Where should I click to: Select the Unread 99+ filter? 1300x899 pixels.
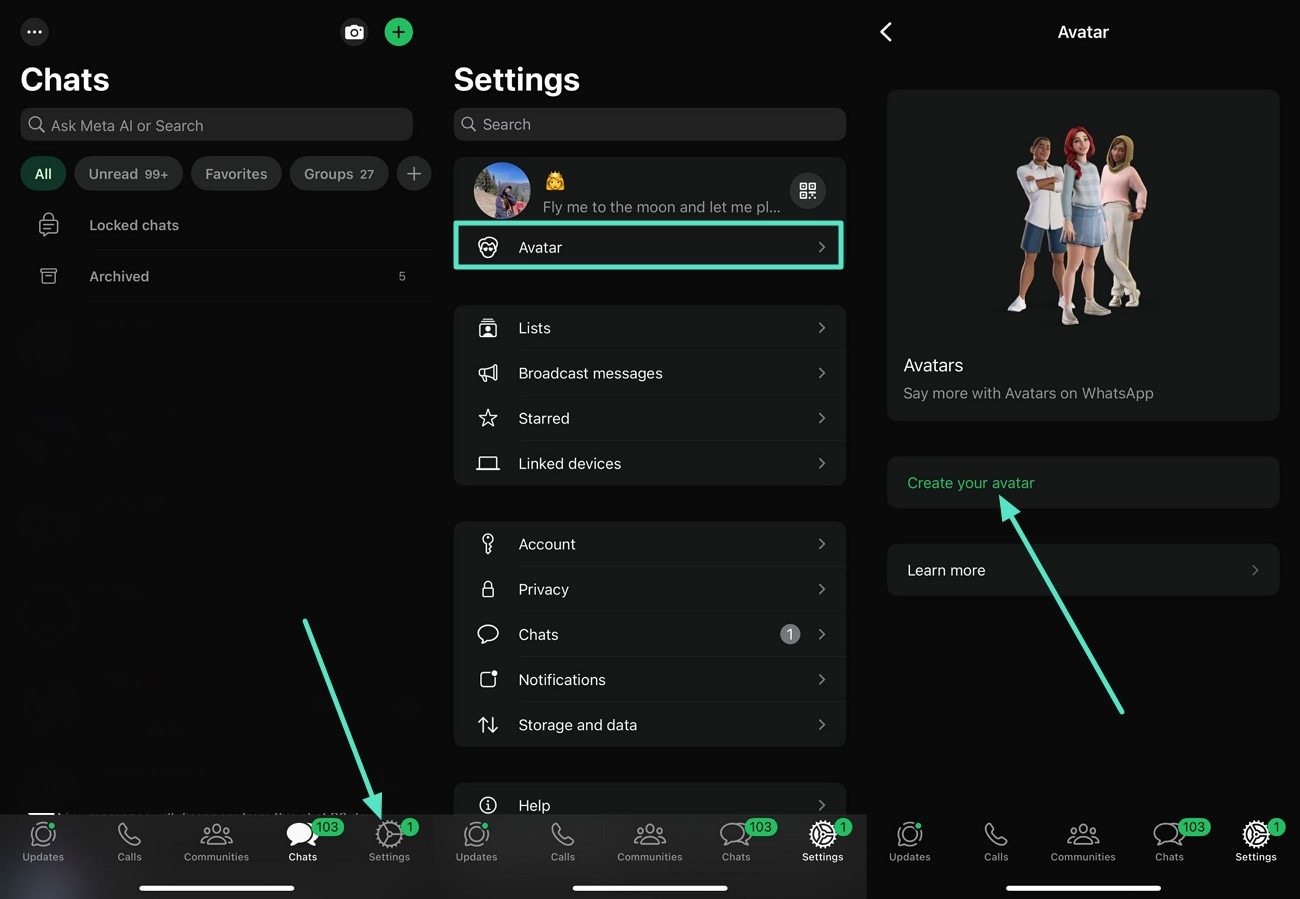point(128,174)
